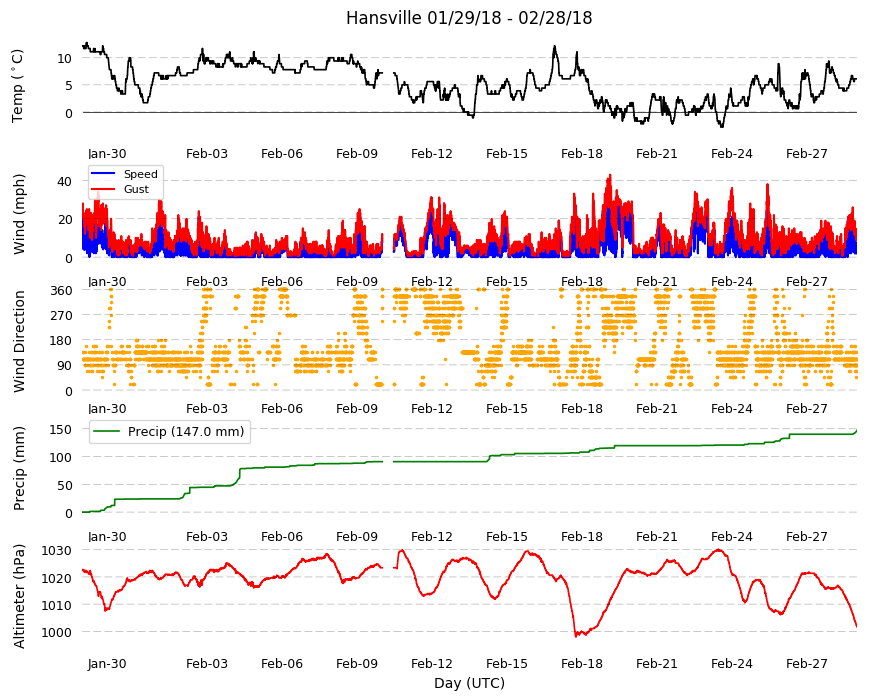This screenshot has width=870, height=700.
Task: Click the Wind (mph) axis label
Action: [x=19, y=214]
